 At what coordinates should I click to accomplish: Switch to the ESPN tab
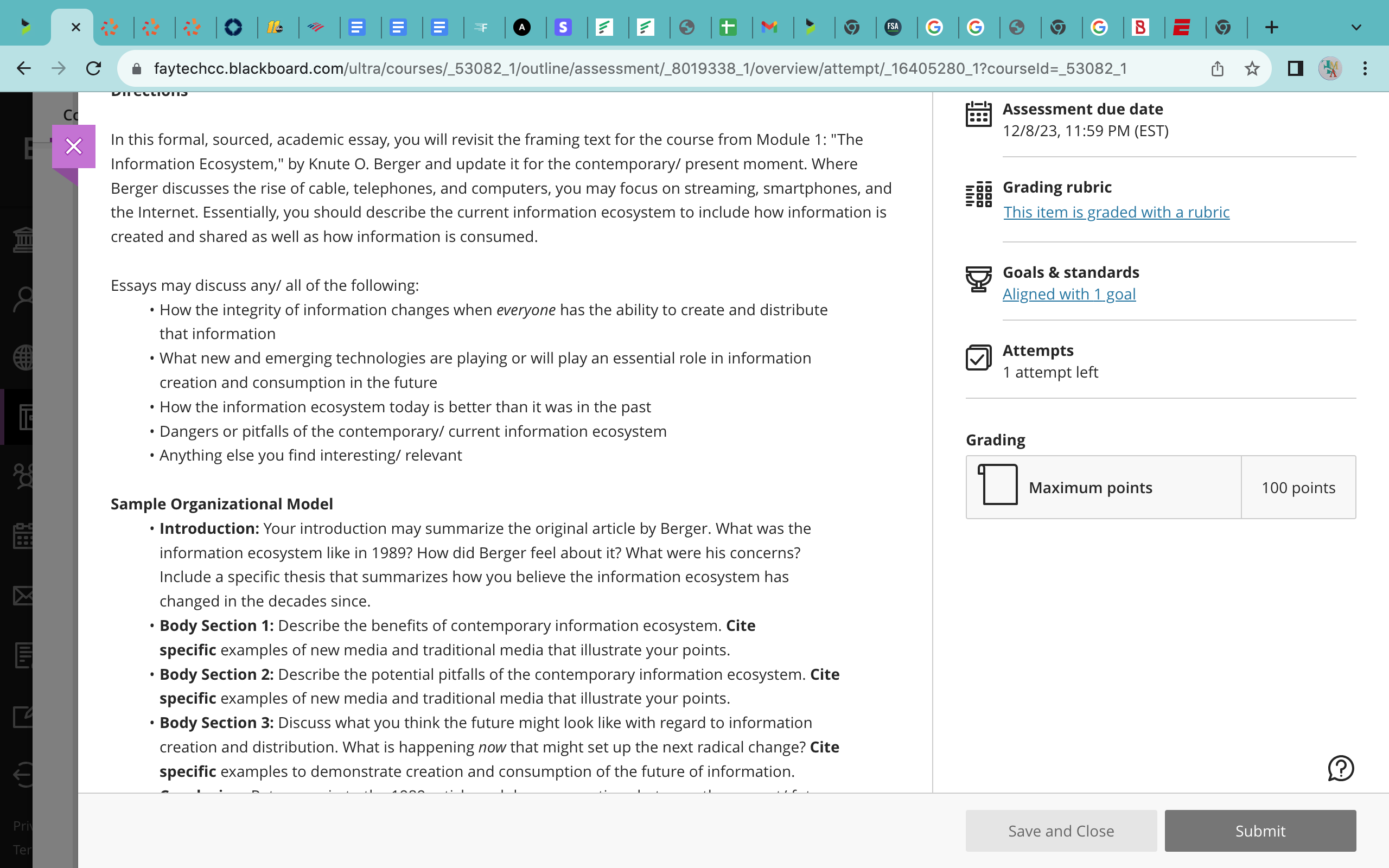point(1181,27)
